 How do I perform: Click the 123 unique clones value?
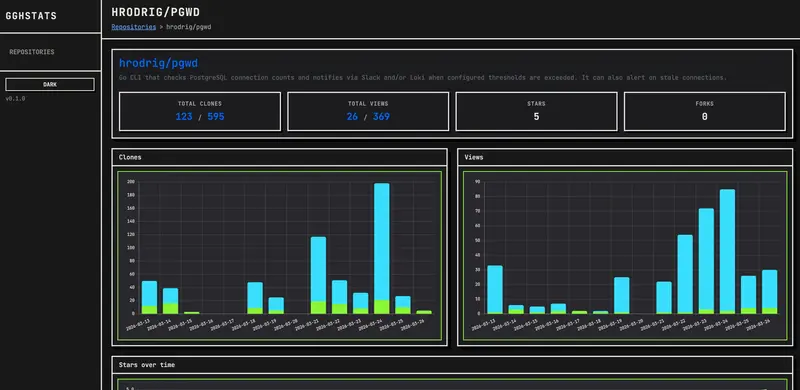[x=184, y=116]
